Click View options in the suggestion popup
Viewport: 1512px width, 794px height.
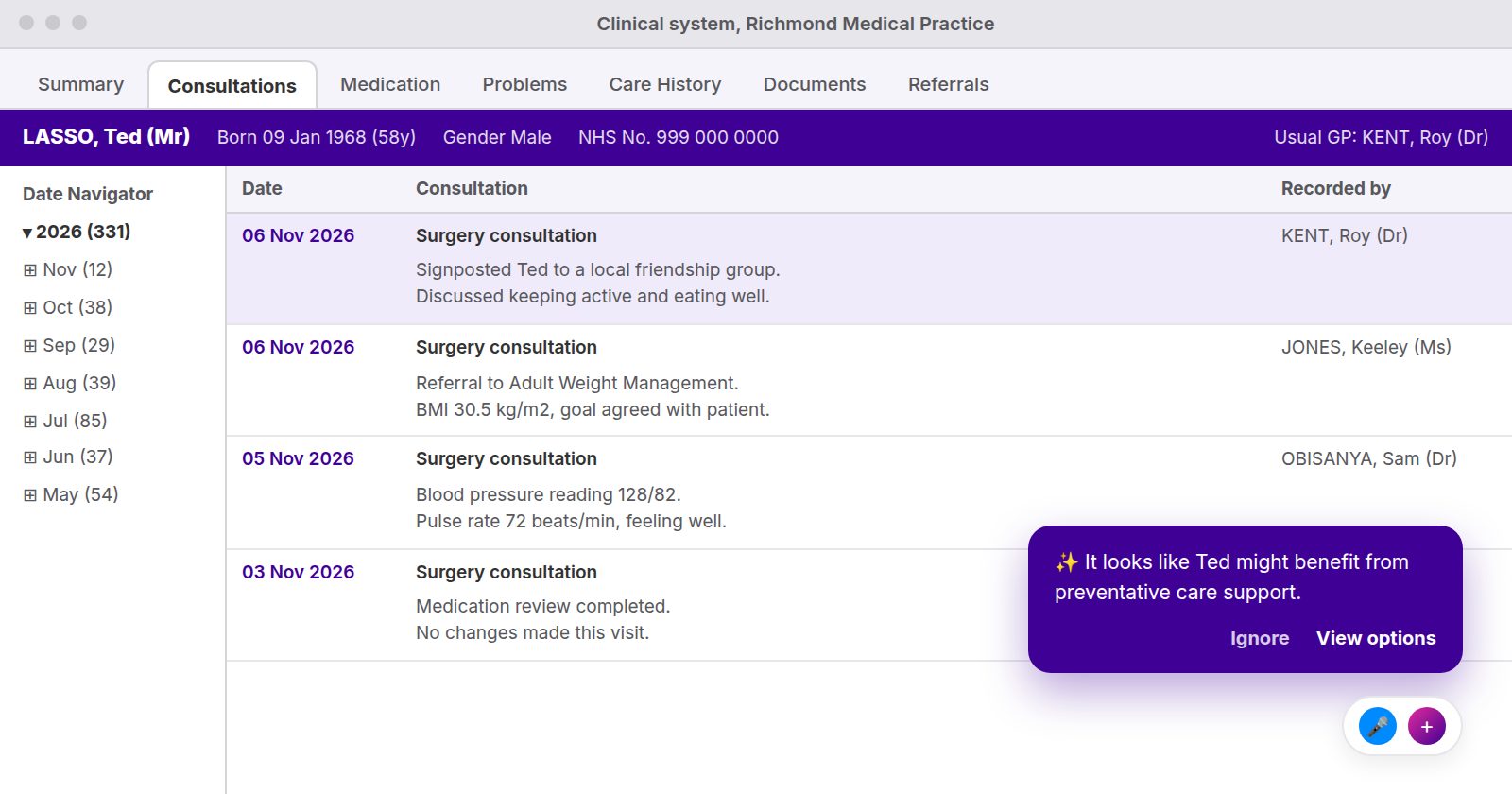click(1376, 638)
